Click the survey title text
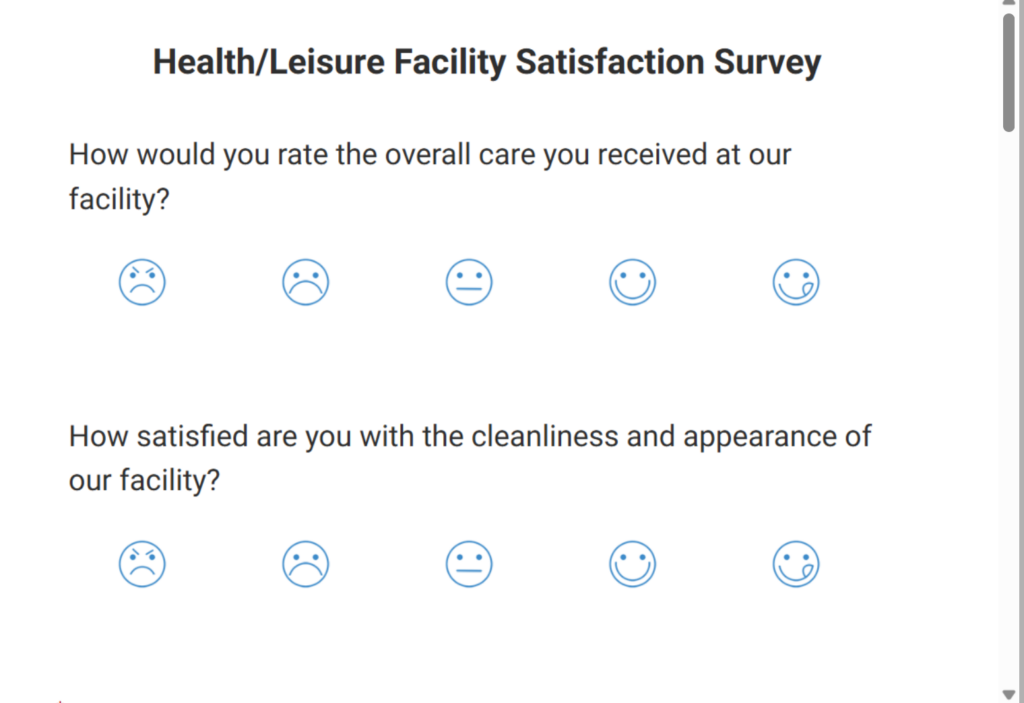1024x703 pixels. pyautogui.click(x=486, y=61)
